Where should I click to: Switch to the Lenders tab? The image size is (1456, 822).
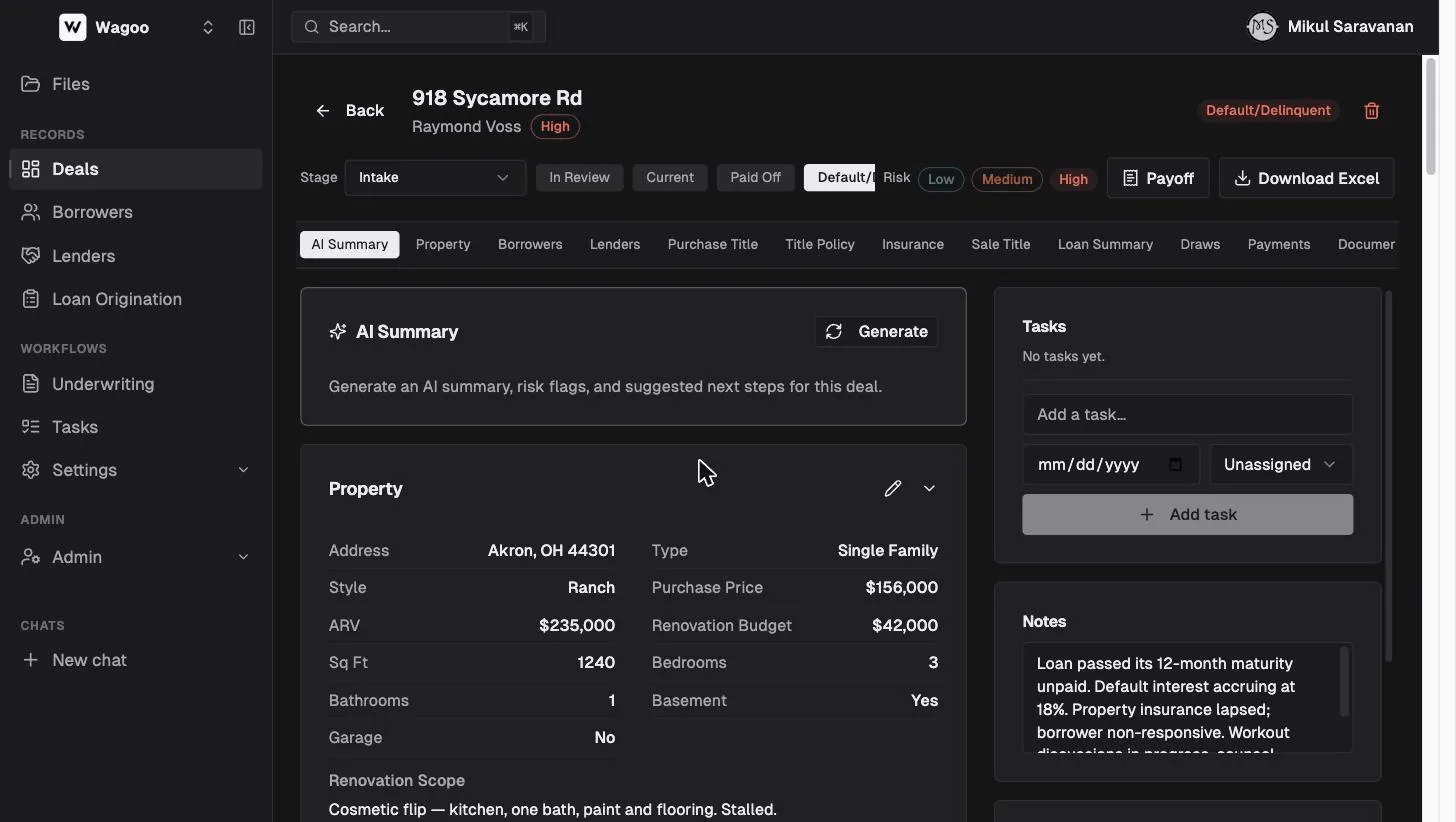coord(615,245)
